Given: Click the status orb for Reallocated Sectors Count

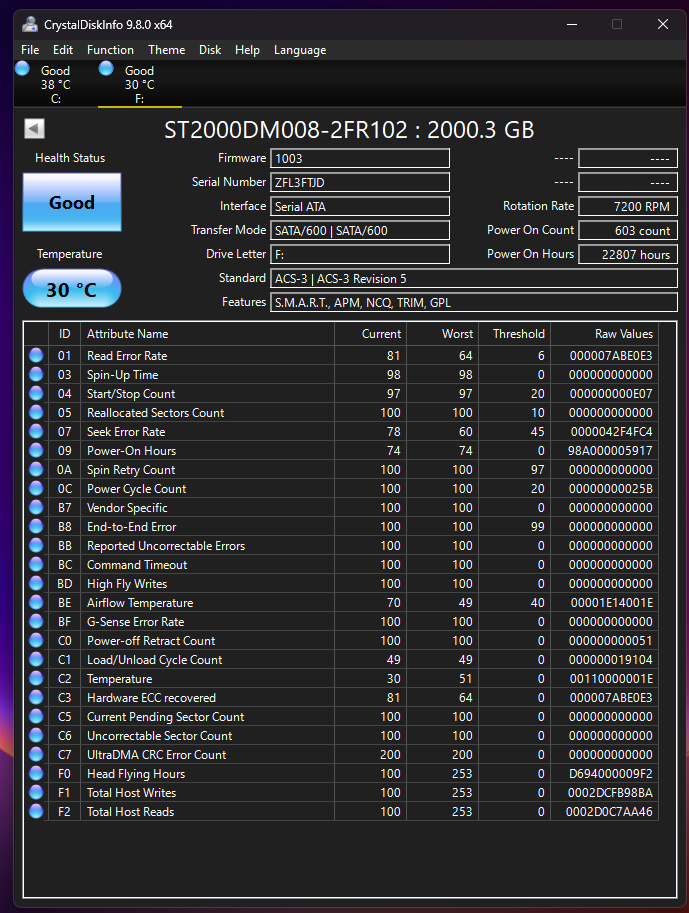Looking at the screenshot, I should click(x=37, y=412).
